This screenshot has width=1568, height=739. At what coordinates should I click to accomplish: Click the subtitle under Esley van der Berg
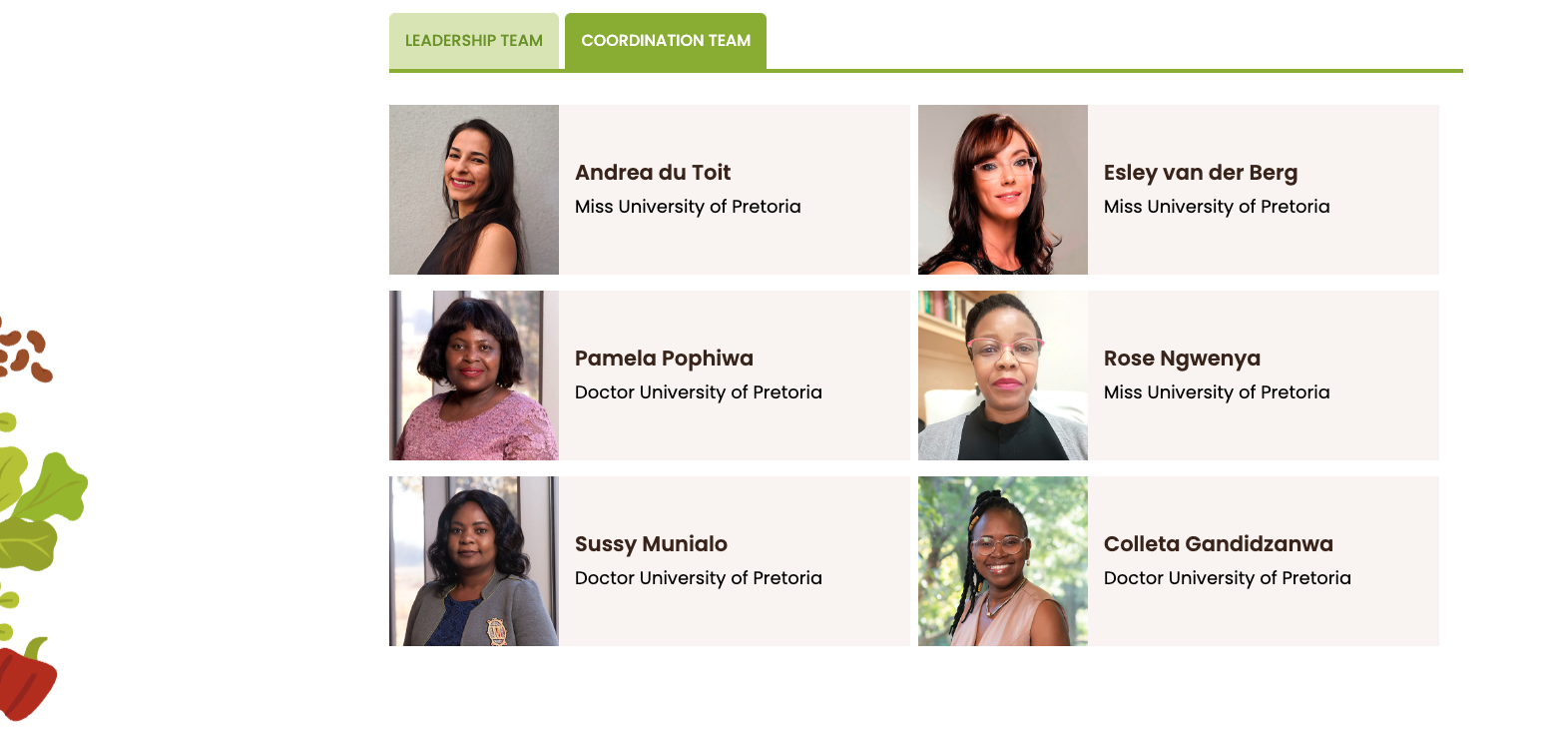click(x=1217, y=207)
